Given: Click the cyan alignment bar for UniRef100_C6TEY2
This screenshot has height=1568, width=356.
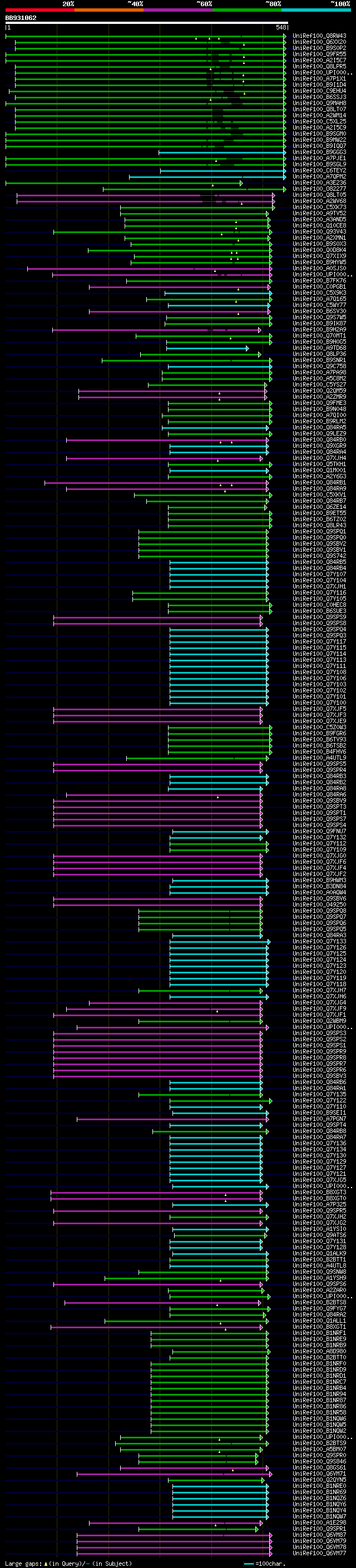Looking at the screenshot, I should point(222,170).
